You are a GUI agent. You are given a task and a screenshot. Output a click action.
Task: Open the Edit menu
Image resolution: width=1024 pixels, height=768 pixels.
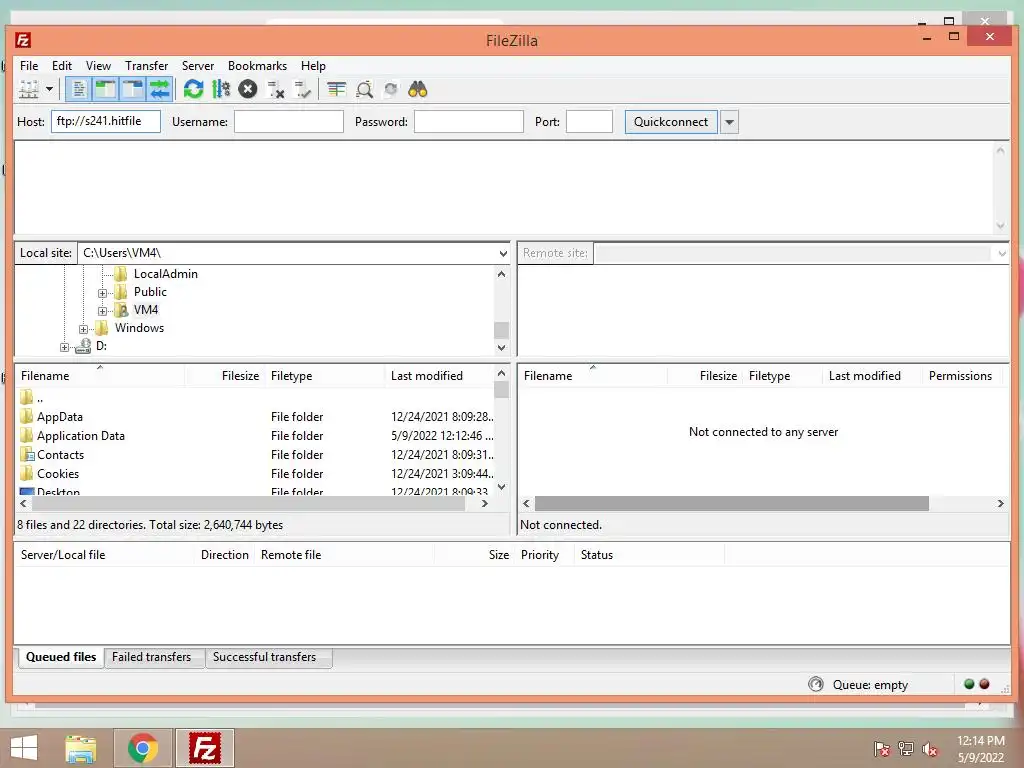pos(62,66)
